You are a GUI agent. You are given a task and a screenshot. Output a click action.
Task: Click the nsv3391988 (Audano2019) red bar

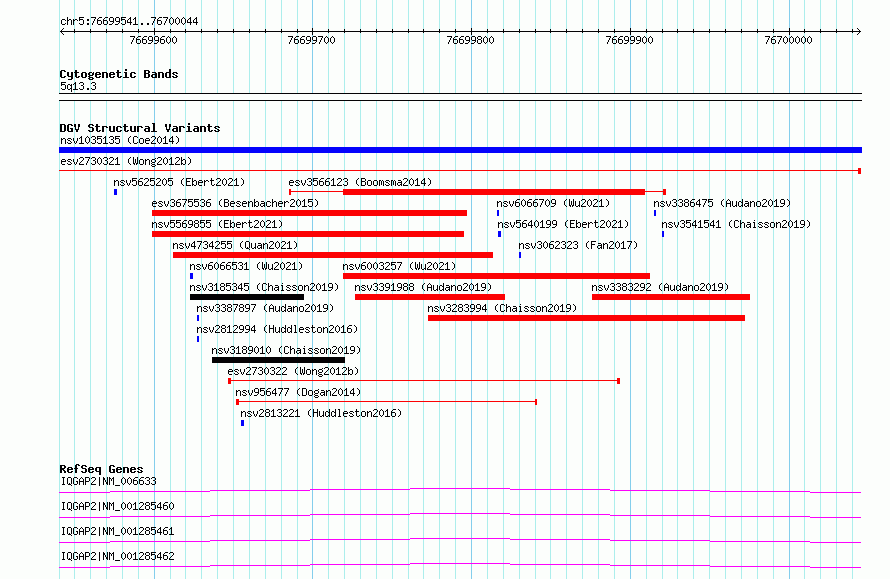430,297
